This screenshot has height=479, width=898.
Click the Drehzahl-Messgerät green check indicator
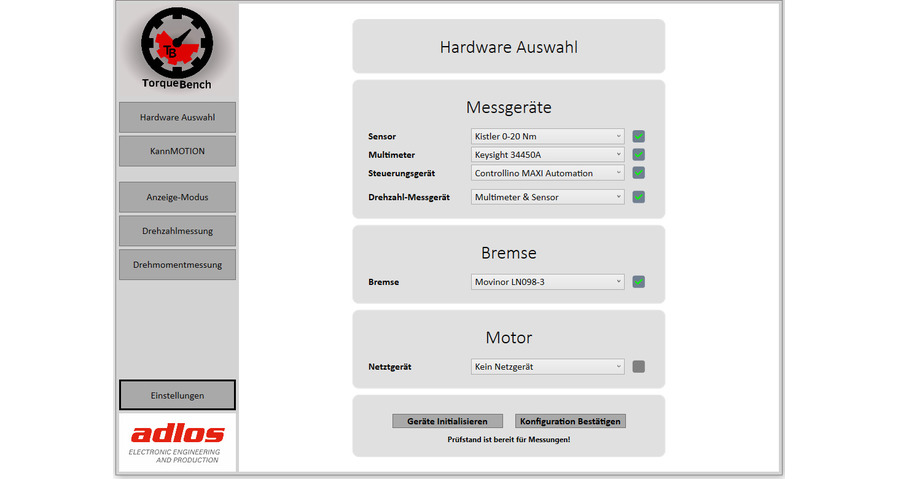638,197
